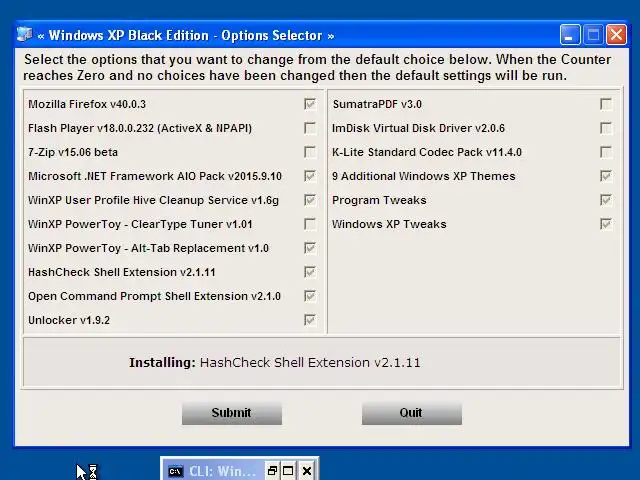Maximize the CLI window at bottom

coord(288,471)
